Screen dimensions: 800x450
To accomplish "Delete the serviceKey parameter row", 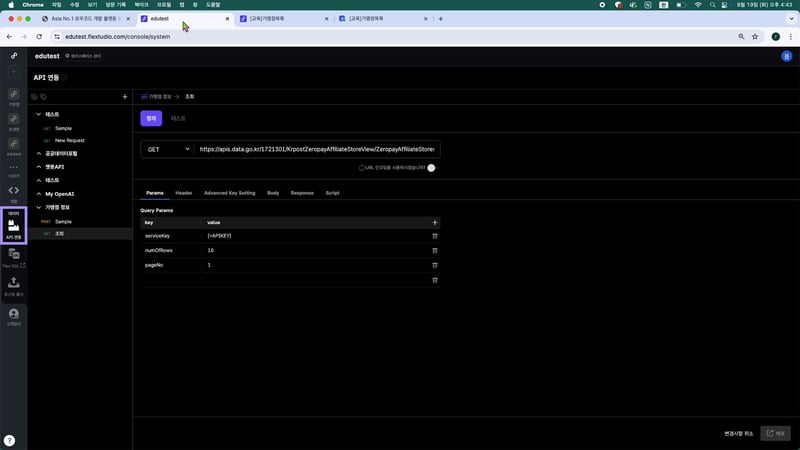I will [x=434, y=235].
